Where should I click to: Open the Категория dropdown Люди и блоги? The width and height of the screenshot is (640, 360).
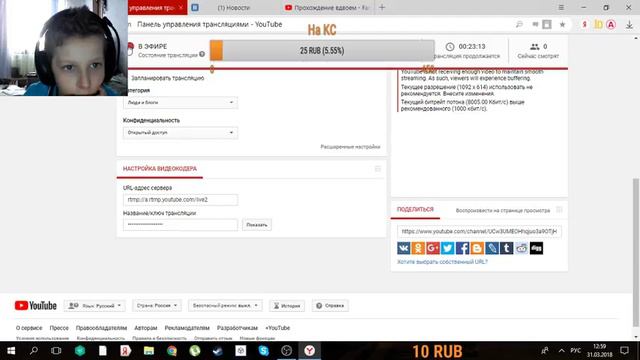pos(180,102)
